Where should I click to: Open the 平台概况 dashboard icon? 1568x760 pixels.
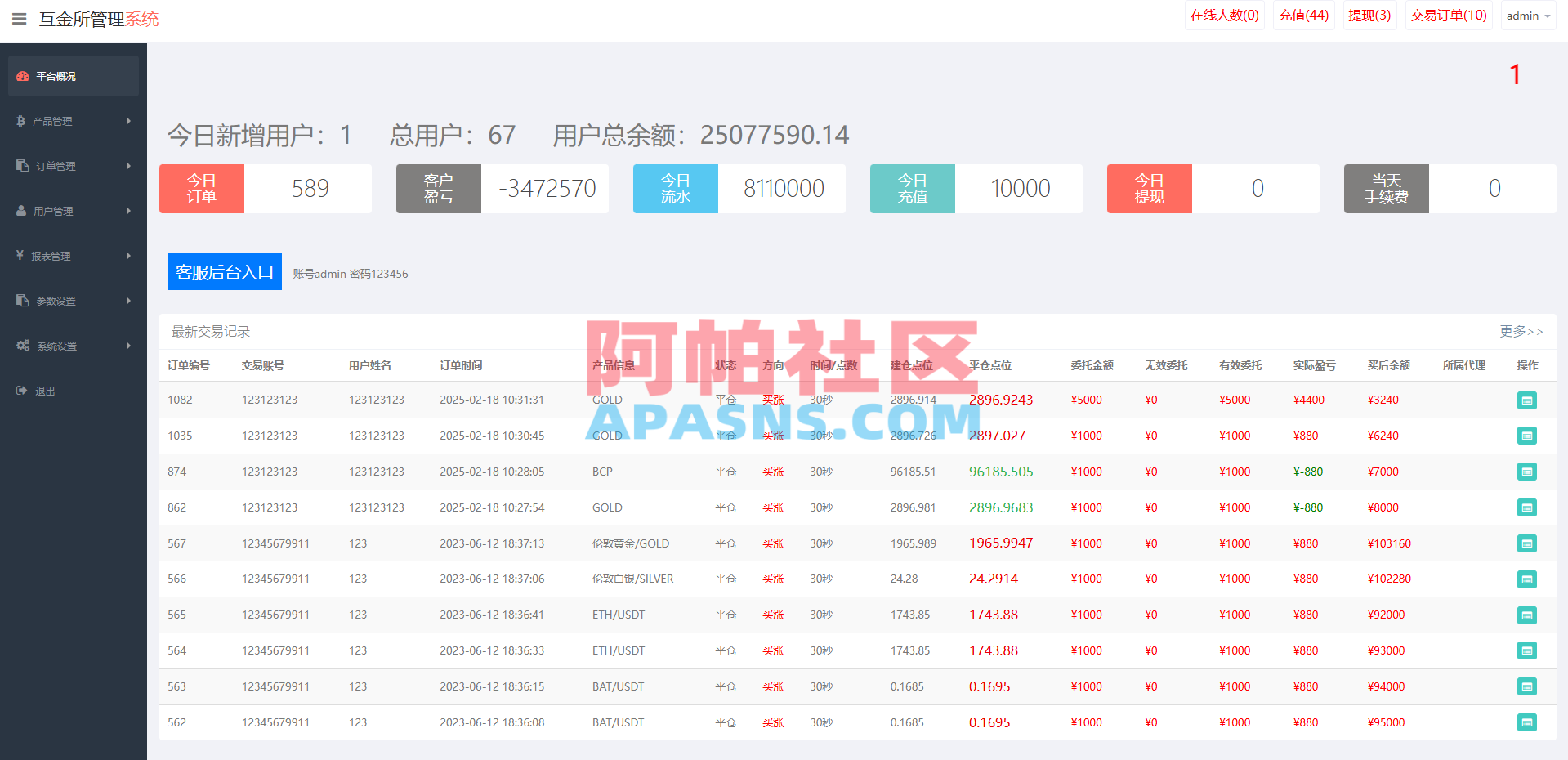[x=21, y=76]
